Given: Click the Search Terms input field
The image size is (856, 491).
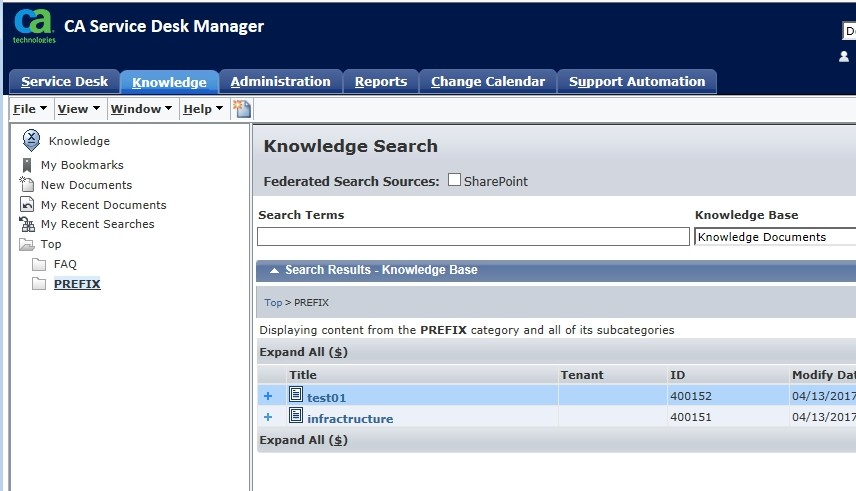Looking at the screenshot, I should click(473, 237).
